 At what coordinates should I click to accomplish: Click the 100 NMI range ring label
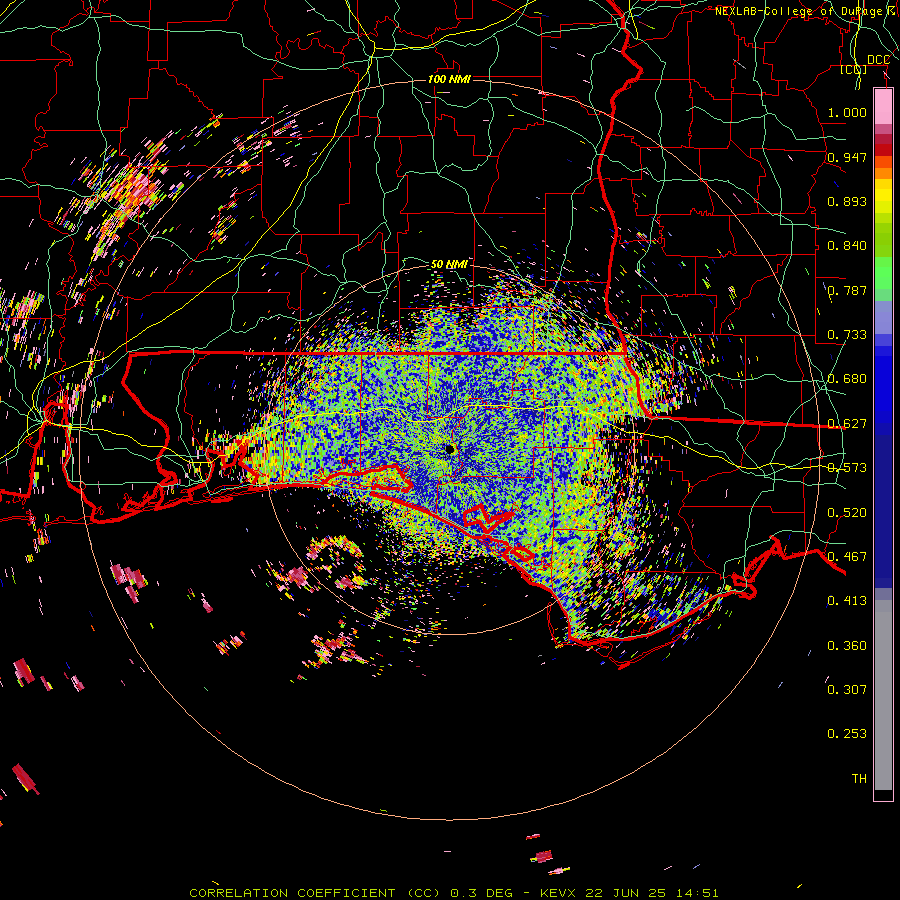point(449,79)
